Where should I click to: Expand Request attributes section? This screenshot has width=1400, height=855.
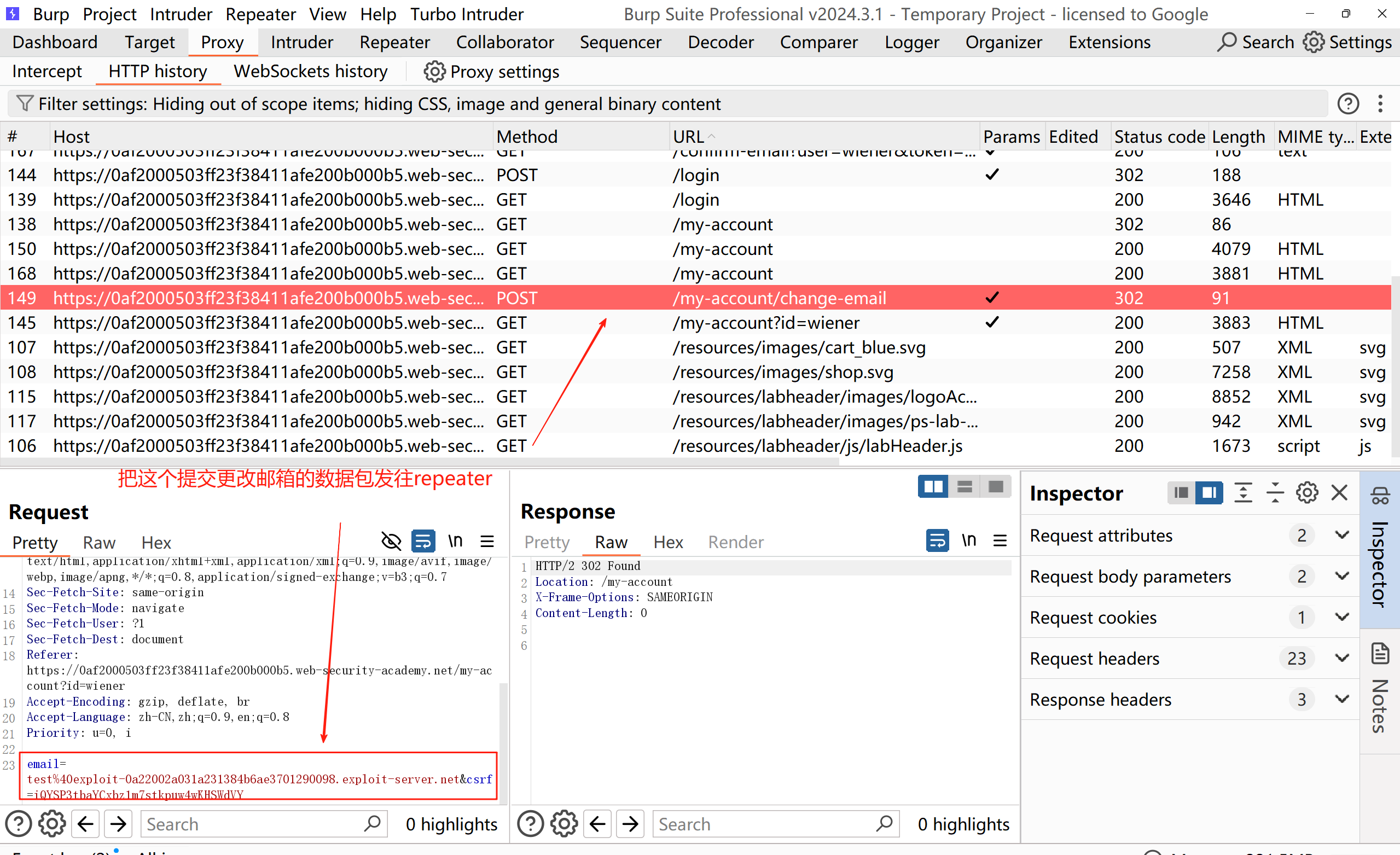pos(1341,535)
